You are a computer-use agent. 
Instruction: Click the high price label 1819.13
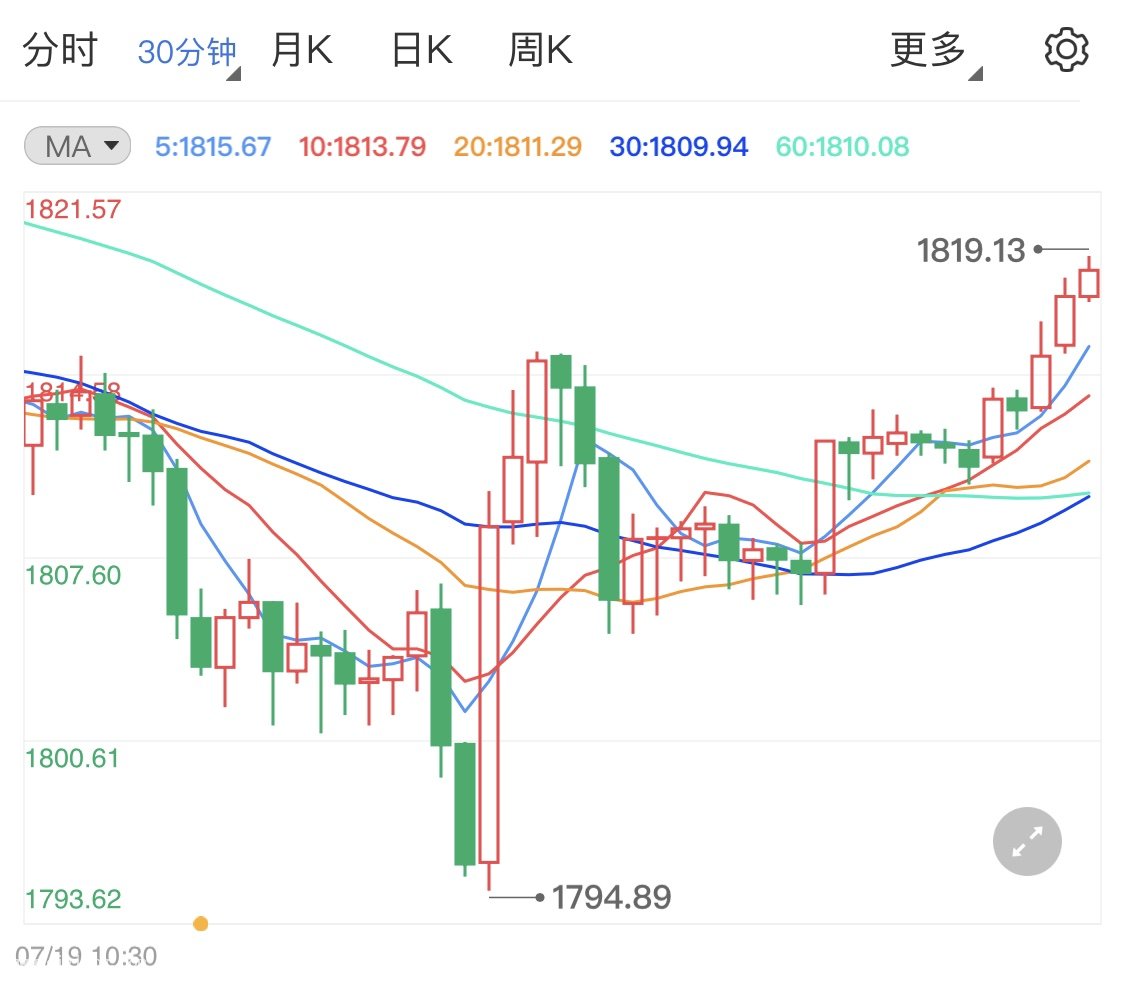971,250
